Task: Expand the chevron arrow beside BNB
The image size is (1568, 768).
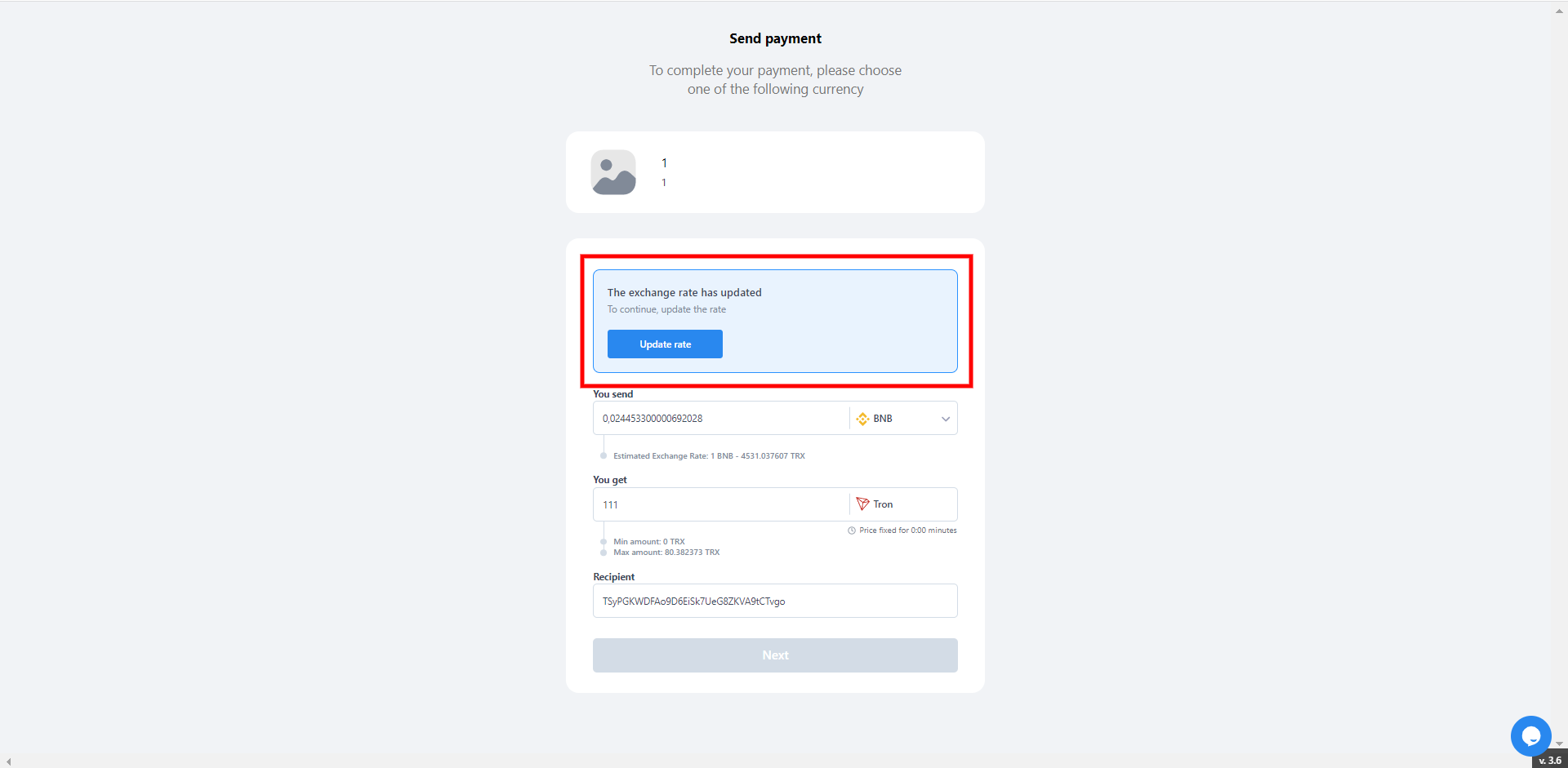Action: click(945, 419)
